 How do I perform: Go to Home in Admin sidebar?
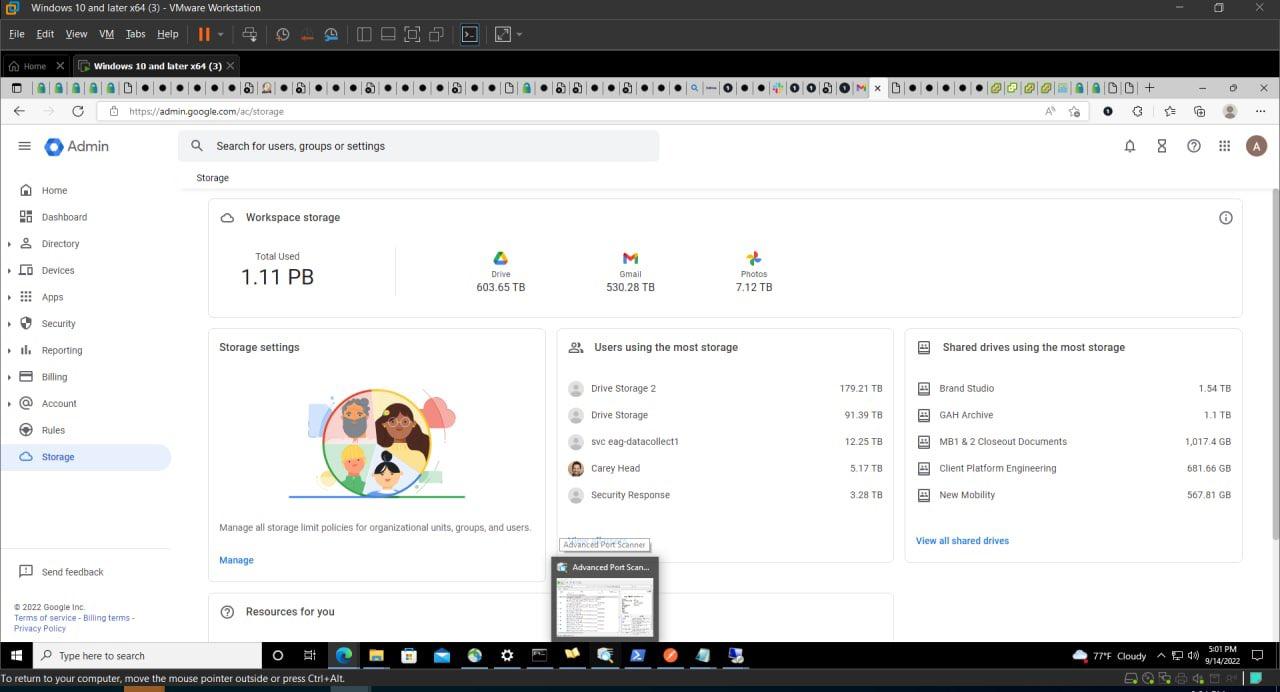54,190
